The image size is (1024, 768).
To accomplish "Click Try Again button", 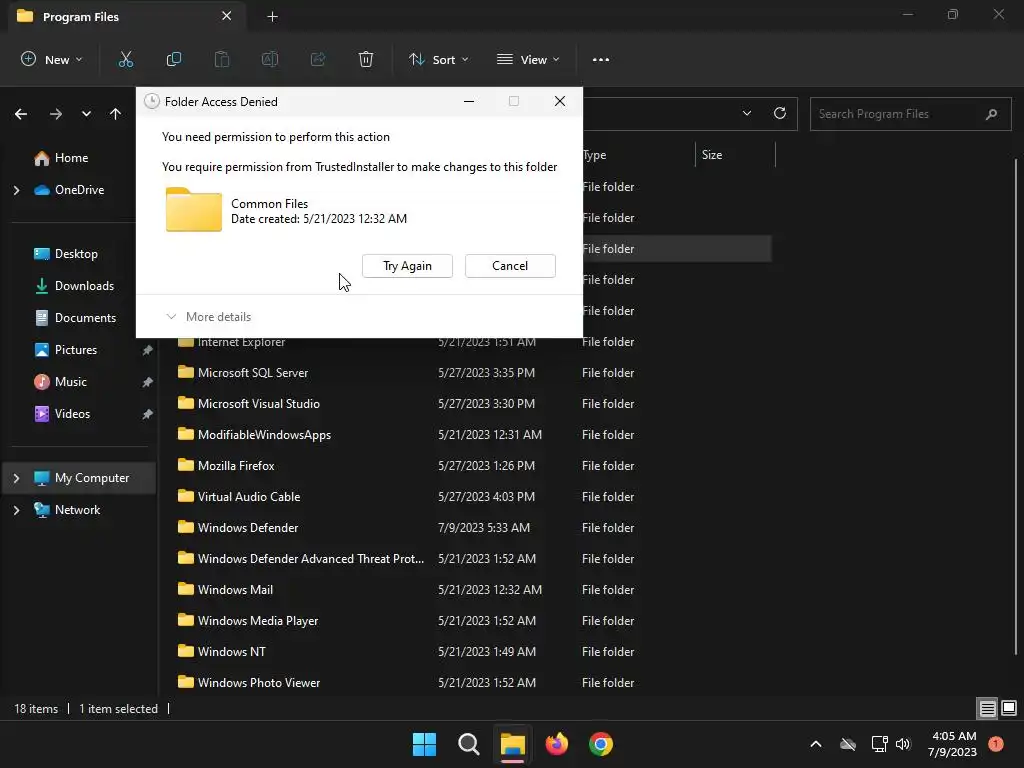I will tap(407, 266).
